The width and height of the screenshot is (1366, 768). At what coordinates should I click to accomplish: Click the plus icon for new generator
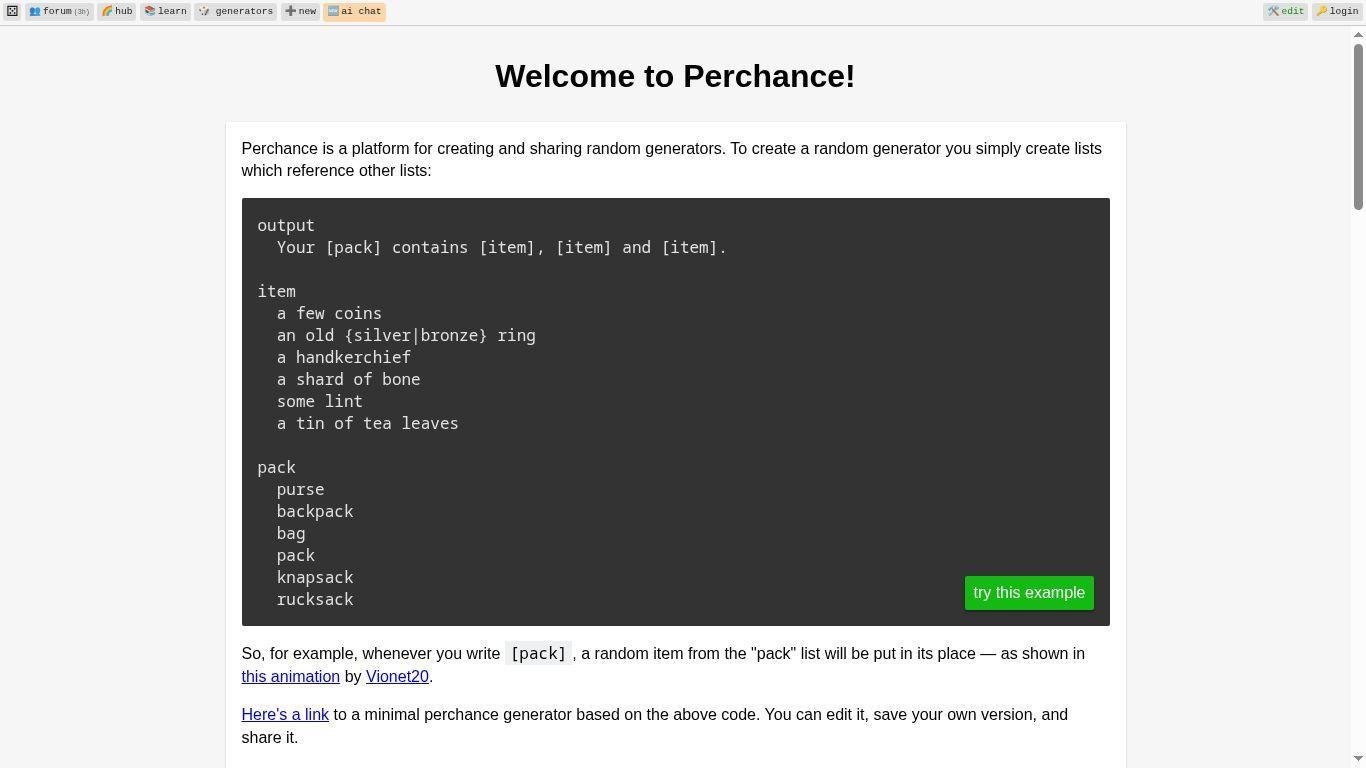[x=290, y=12]
